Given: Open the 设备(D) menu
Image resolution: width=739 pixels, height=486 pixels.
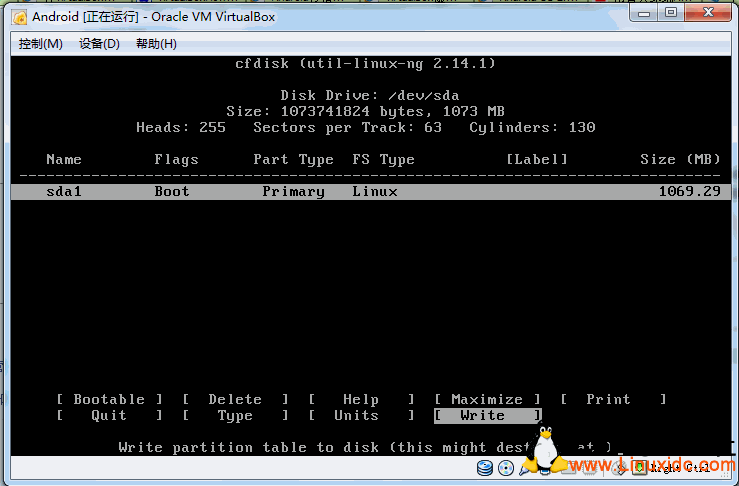Looking at the screenshot, I should (99, 44).
